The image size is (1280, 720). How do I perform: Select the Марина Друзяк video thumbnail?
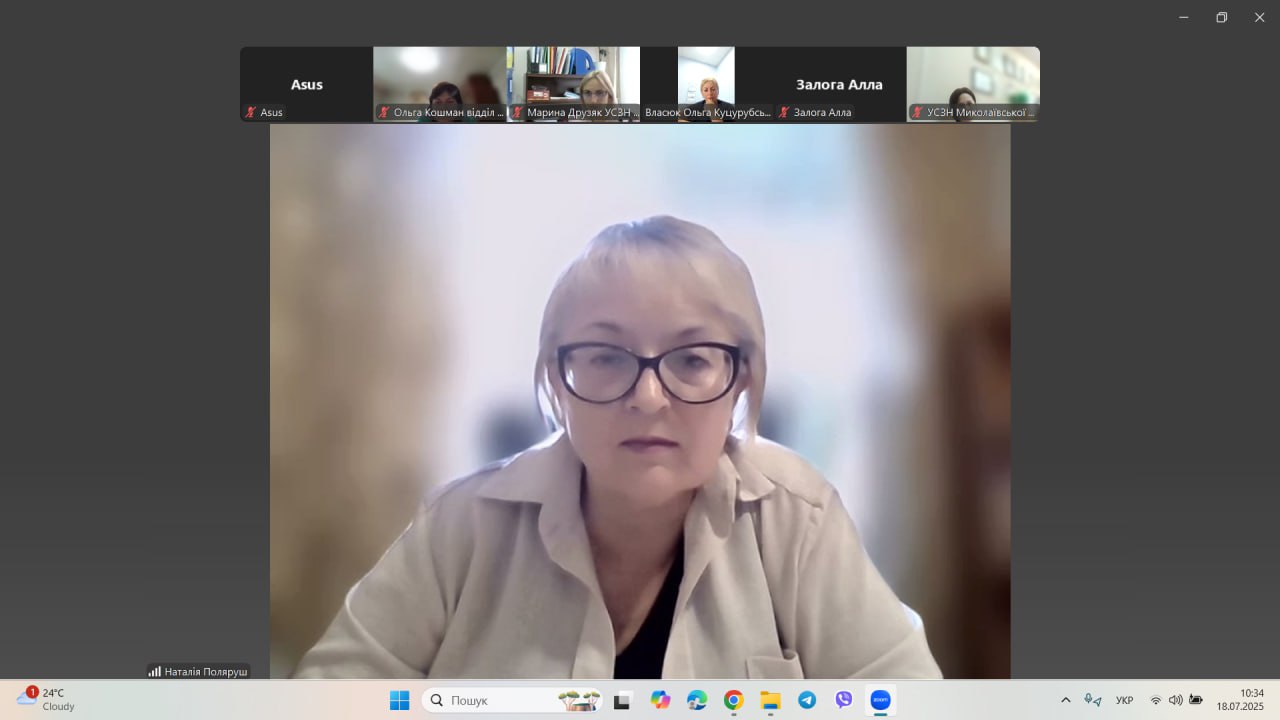tap(573, 84)
